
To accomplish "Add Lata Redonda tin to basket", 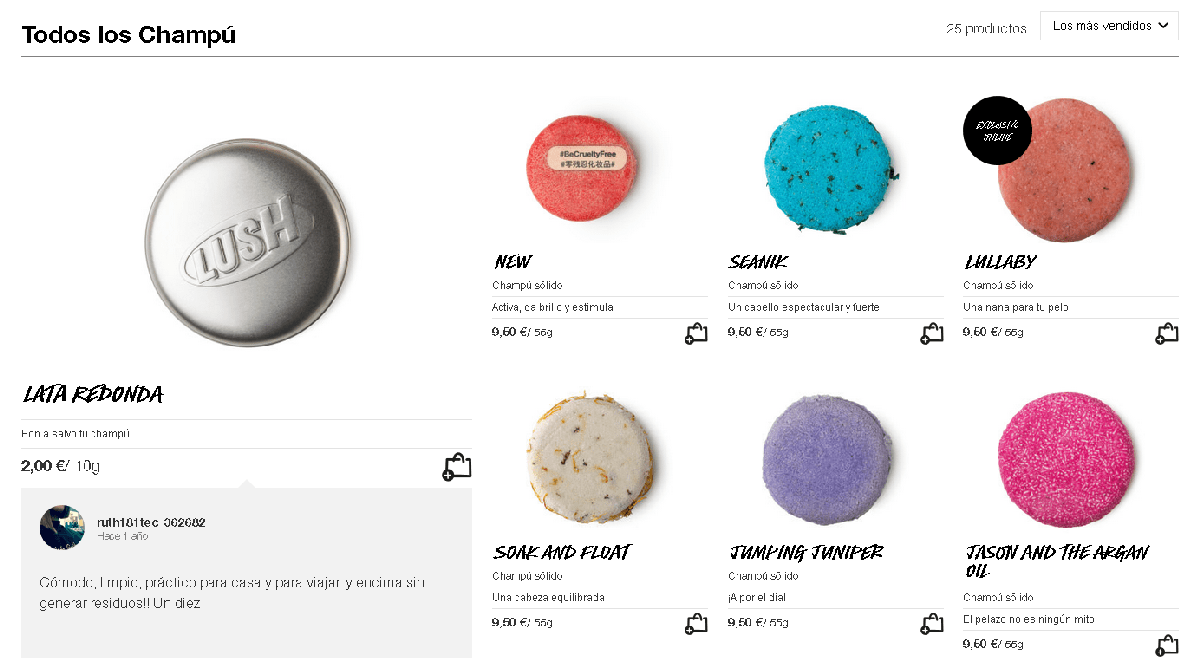I will [x=457, y=467].
